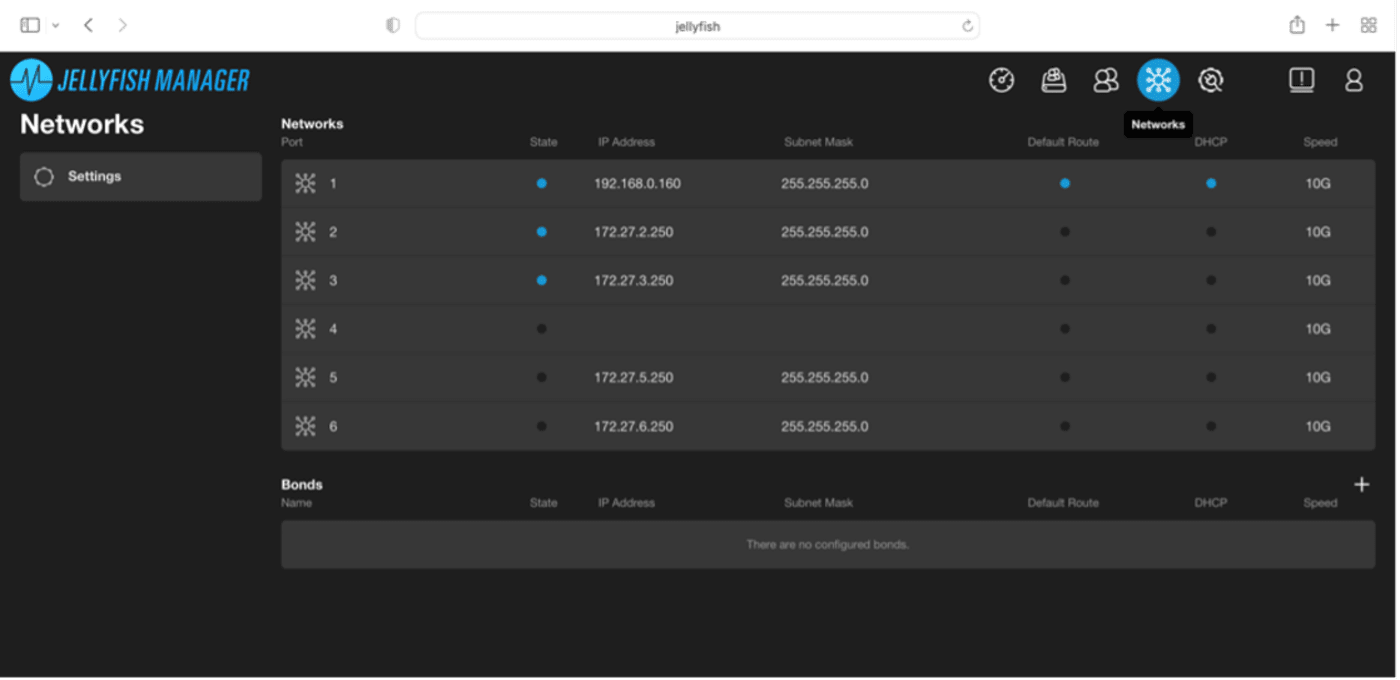Click the Jellyfish Manager logo

tap(130, 80)
